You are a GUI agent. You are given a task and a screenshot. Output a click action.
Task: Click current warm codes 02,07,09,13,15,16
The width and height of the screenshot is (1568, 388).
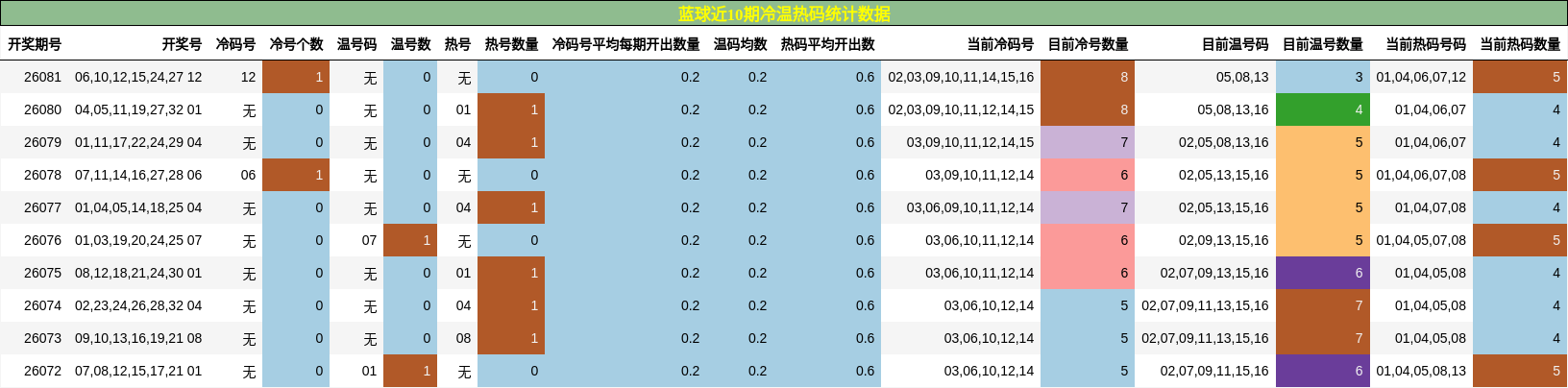[x=1214, y=273]
